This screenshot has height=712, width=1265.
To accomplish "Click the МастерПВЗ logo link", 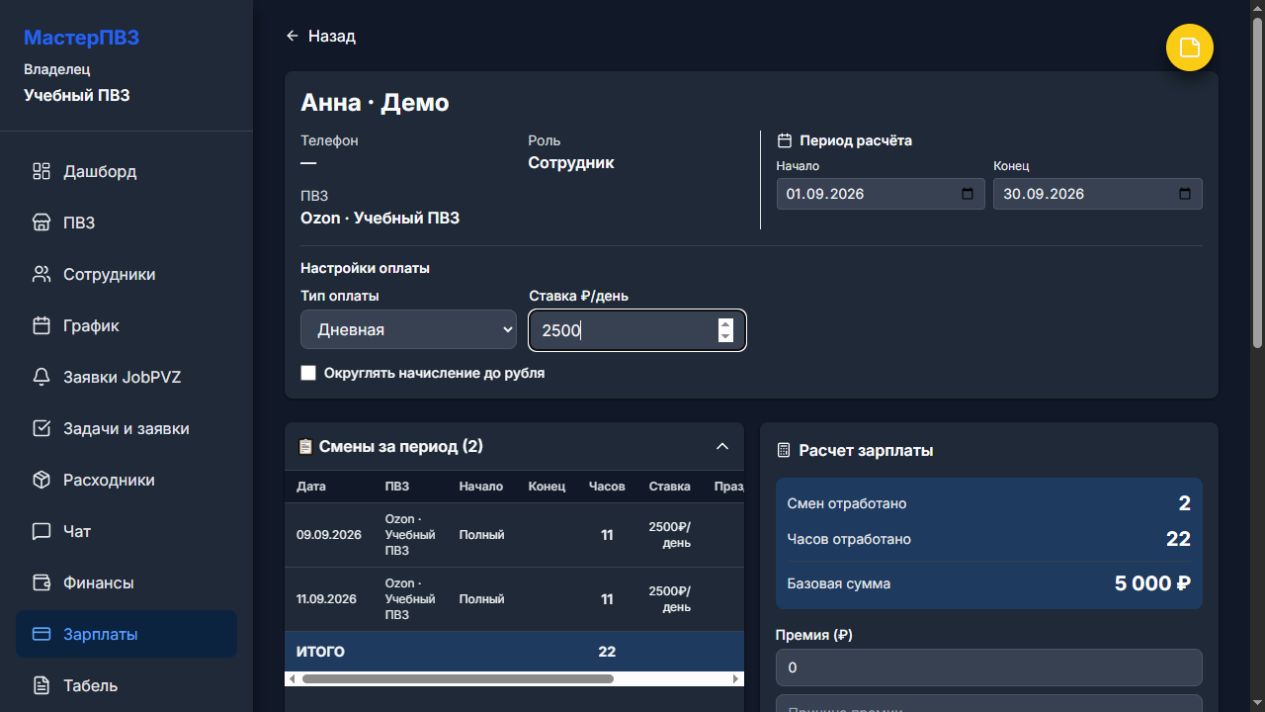I will pyautogui.click(x=81, y=38).
